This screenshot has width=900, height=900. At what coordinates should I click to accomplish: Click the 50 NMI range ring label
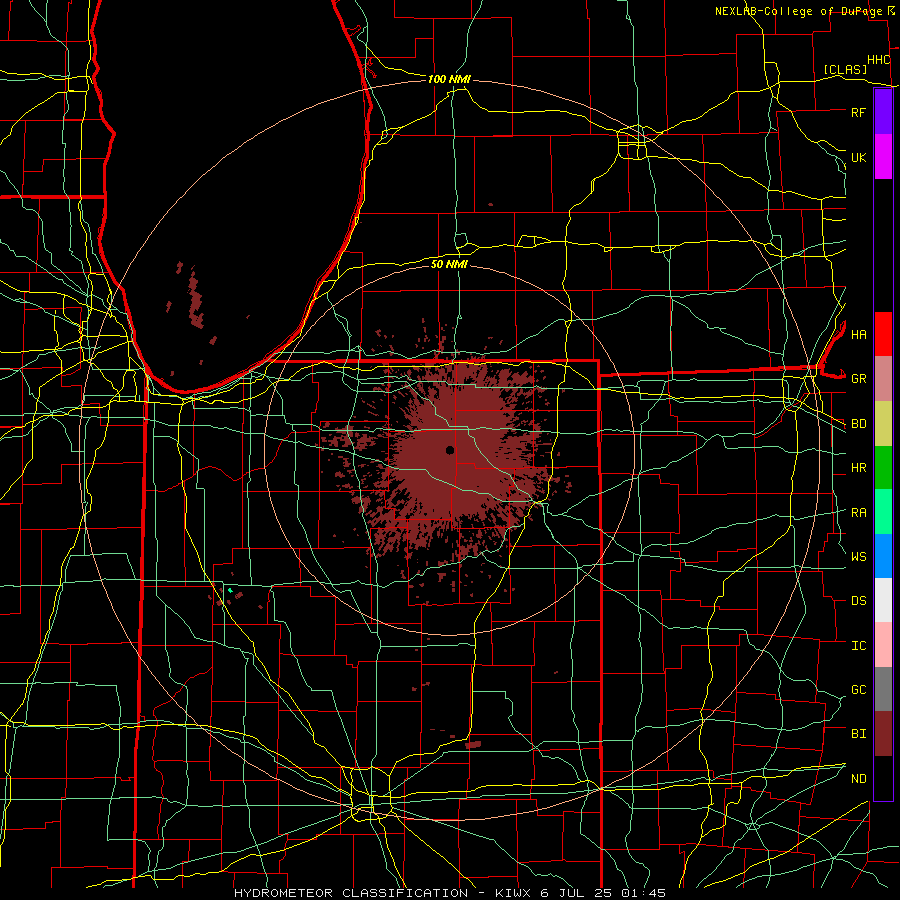tap(449, 264)
